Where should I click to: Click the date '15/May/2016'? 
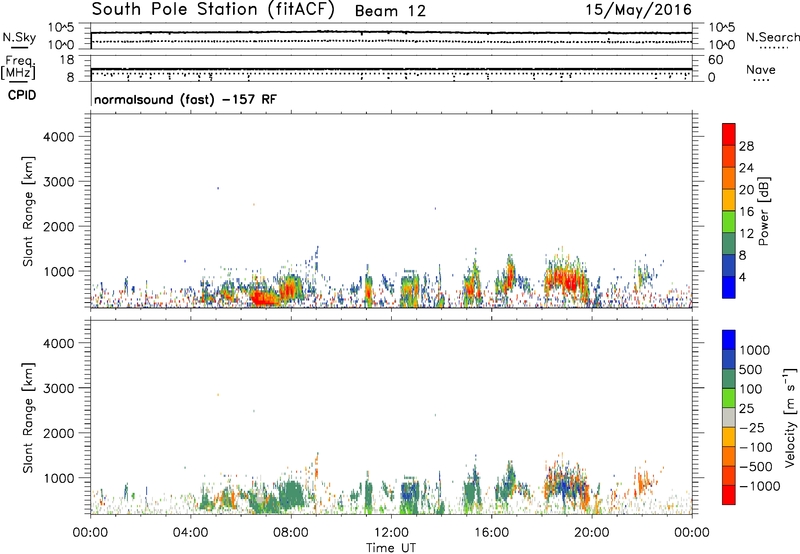(638, 10)
